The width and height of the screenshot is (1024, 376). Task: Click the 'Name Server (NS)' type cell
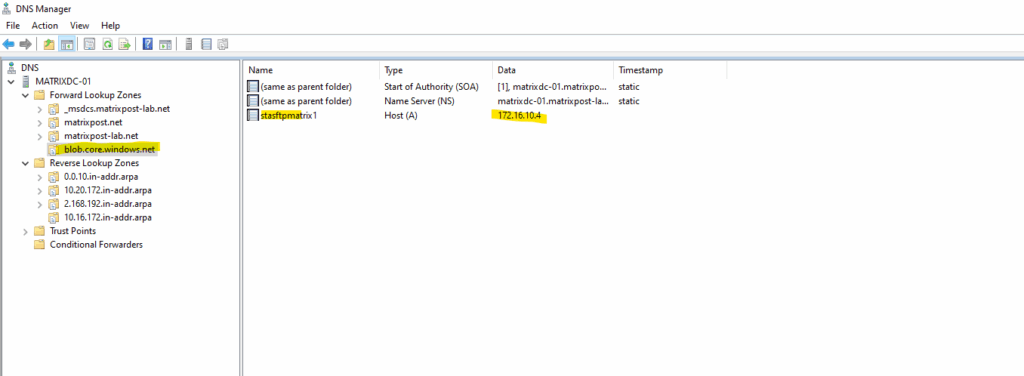418,101
